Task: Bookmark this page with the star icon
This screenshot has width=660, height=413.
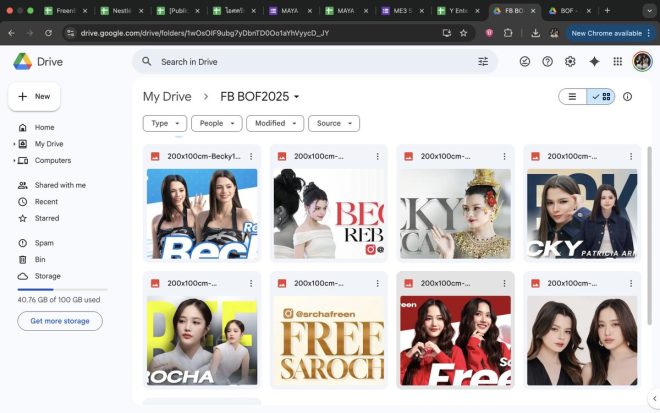Action: [463, 33]
